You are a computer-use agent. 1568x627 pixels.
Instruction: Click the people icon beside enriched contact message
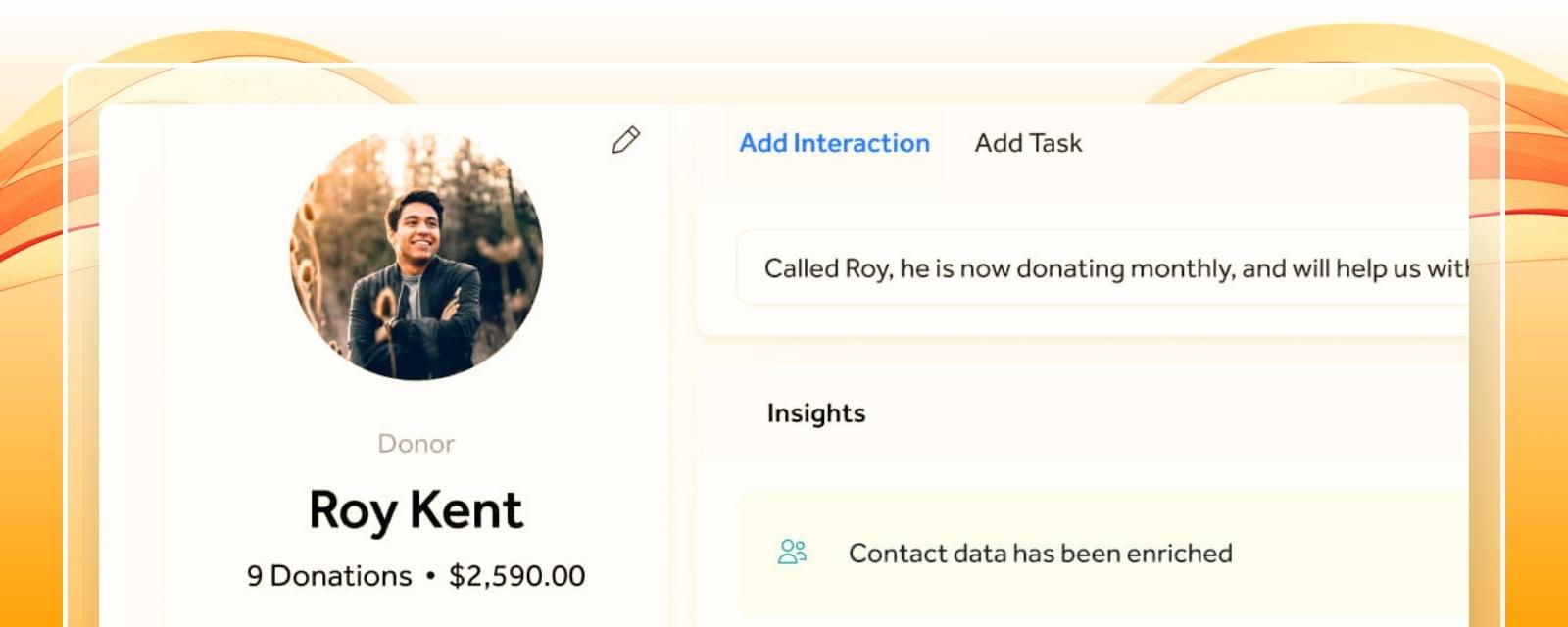792,553
